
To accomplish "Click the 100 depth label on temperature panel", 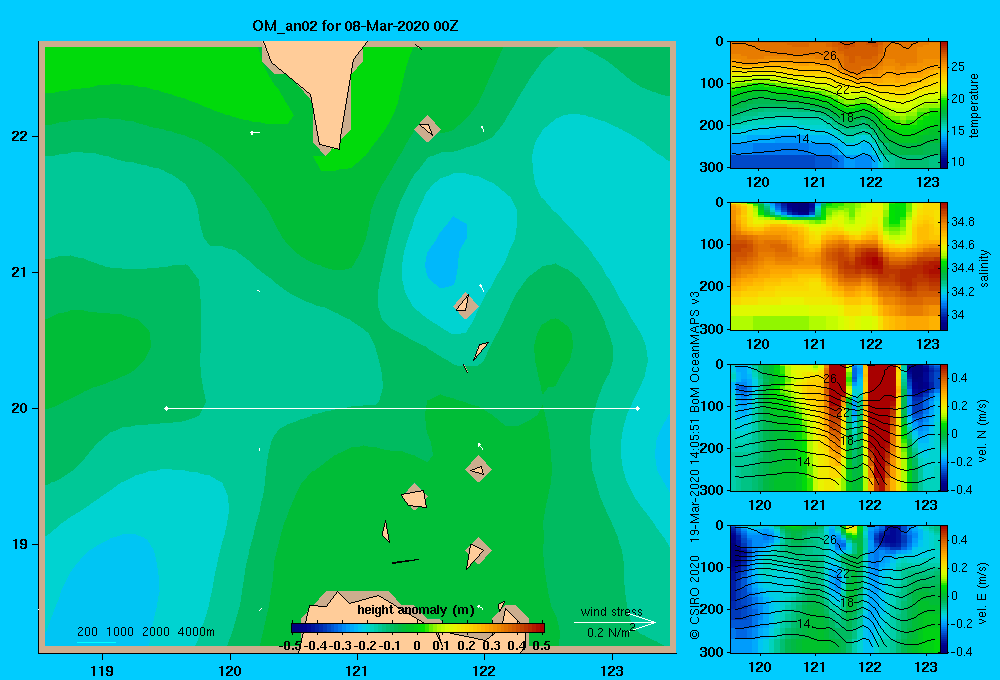I will point(712,83).
